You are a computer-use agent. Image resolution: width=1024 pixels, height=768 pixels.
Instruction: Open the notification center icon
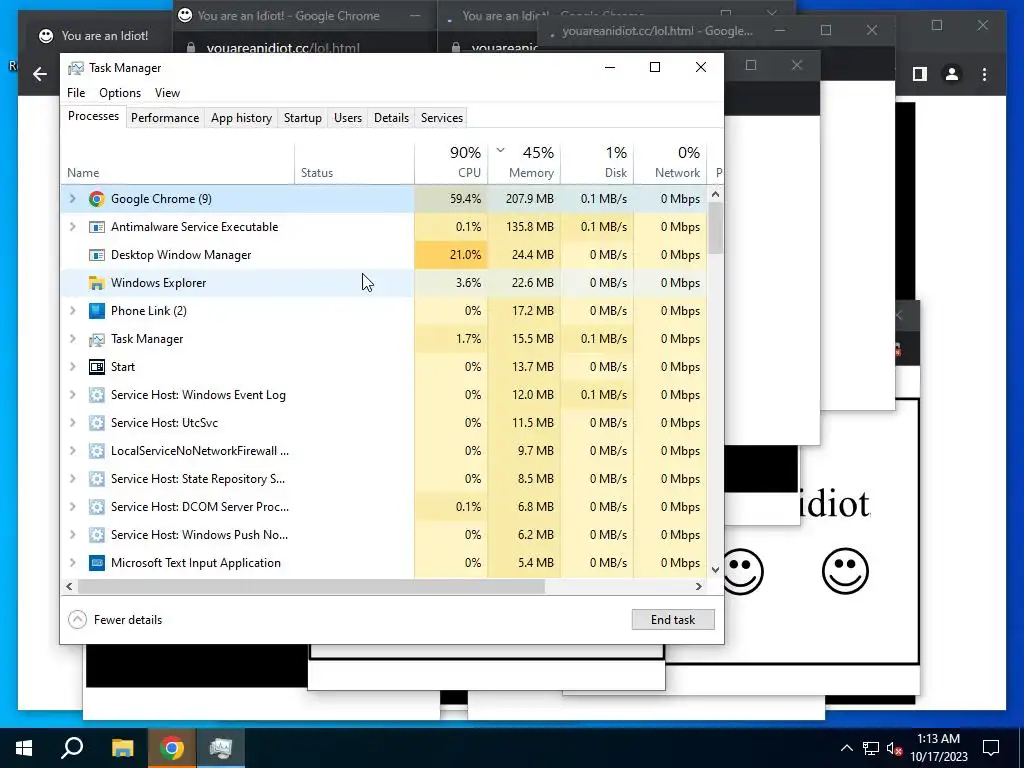[x=991, y=748]
